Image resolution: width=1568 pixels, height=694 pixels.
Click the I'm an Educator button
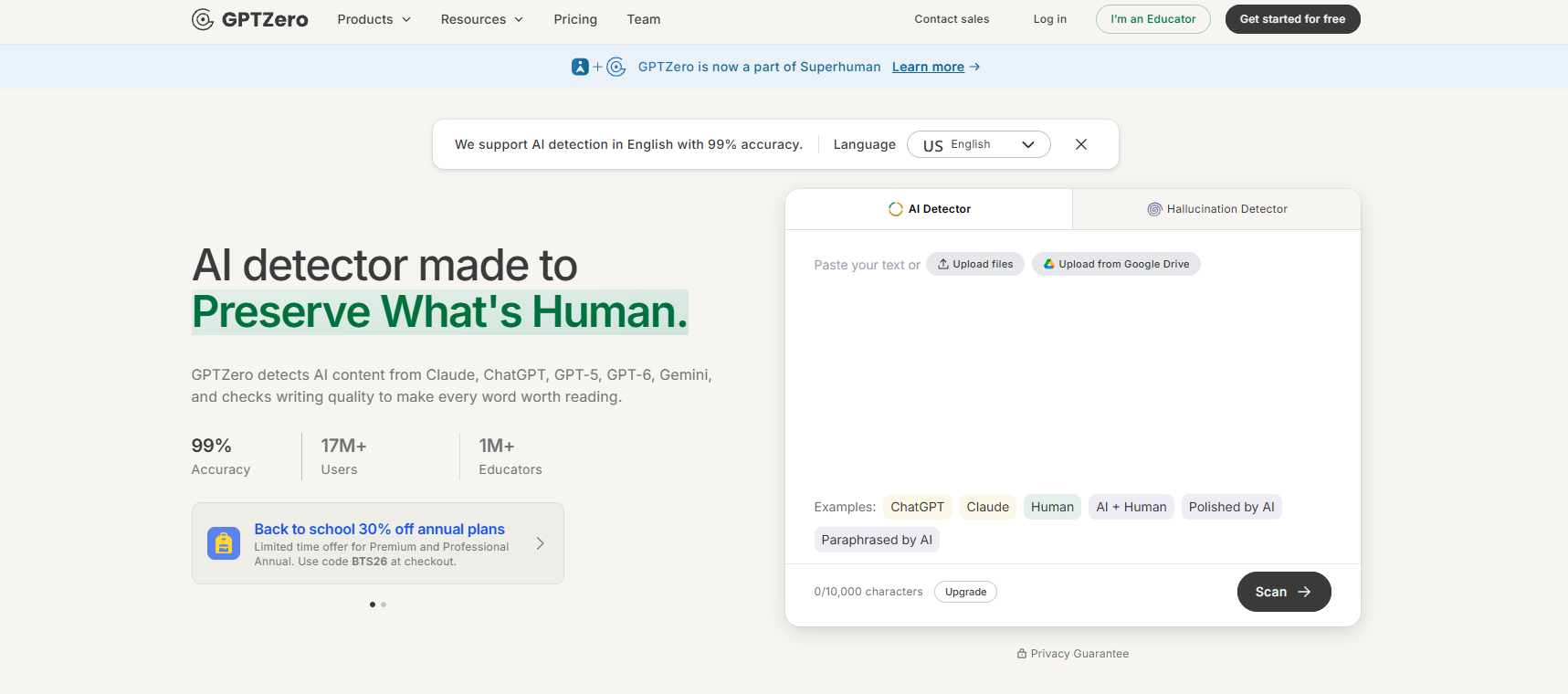click(1153, 19)
